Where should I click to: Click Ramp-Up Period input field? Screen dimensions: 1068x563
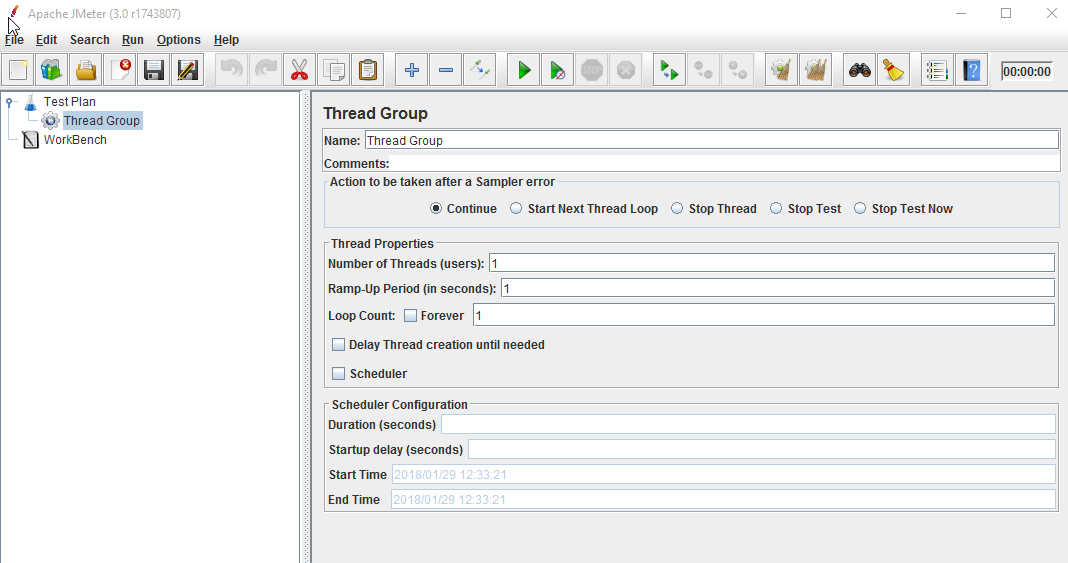coord(778,289)
